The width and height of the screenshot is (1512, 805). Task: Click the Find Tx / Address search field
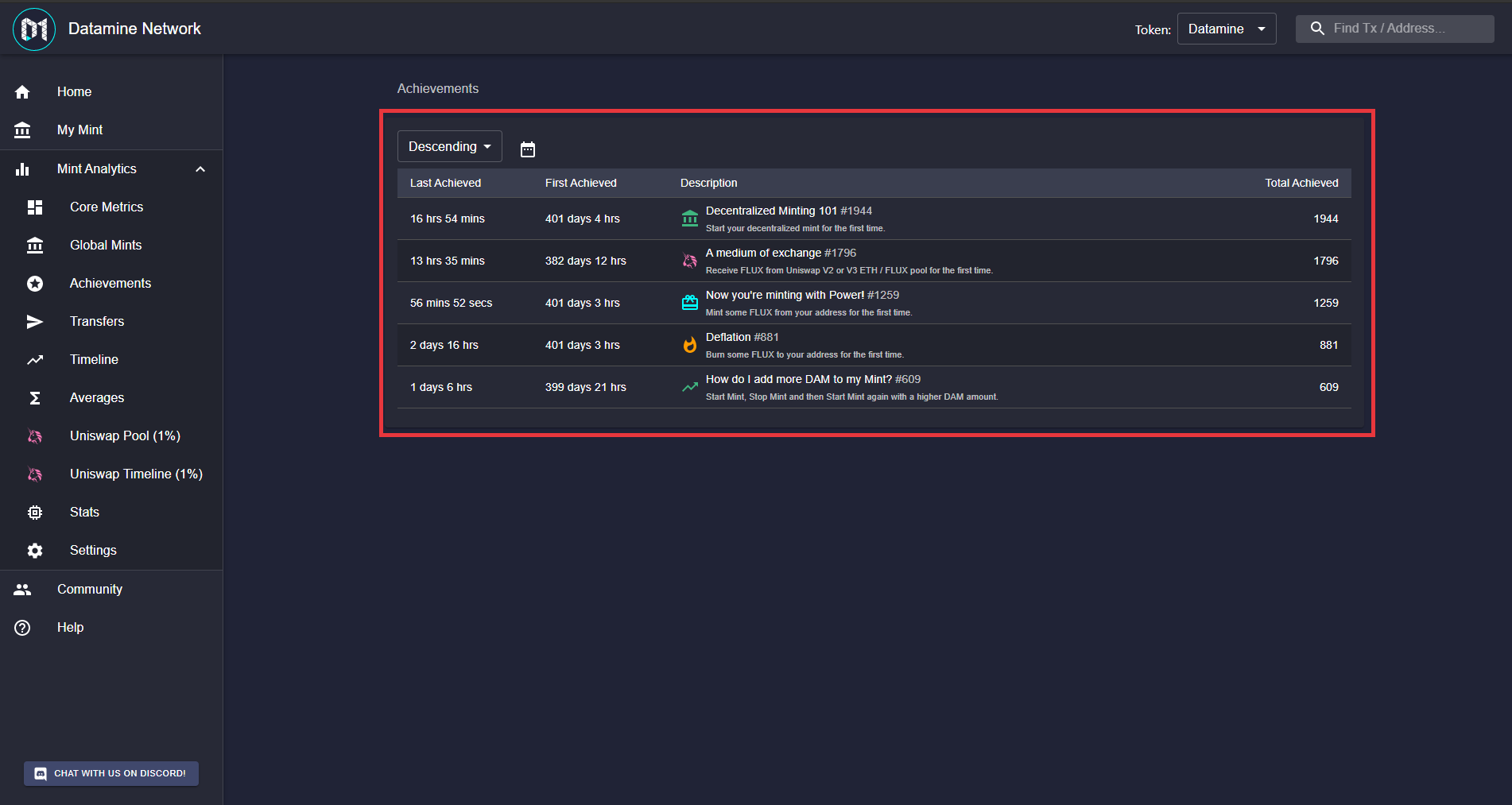point(1394,29)
